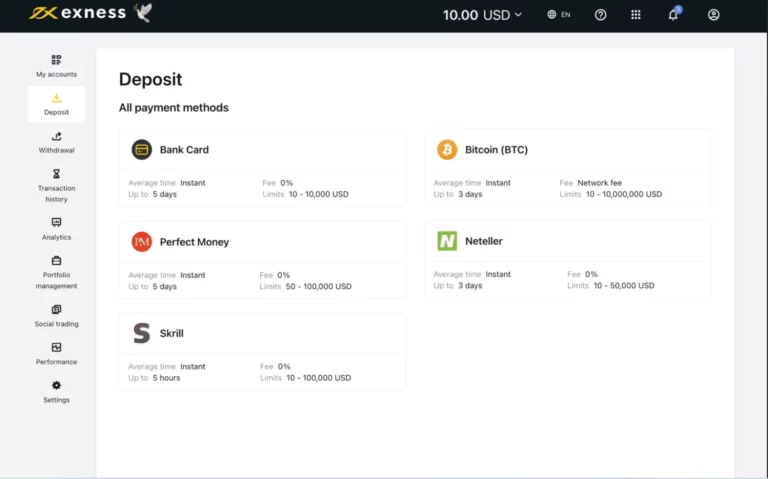This screenshot has width=768, height=479.
Task: Choose Skrill payment method title
Action: [171, 334]
